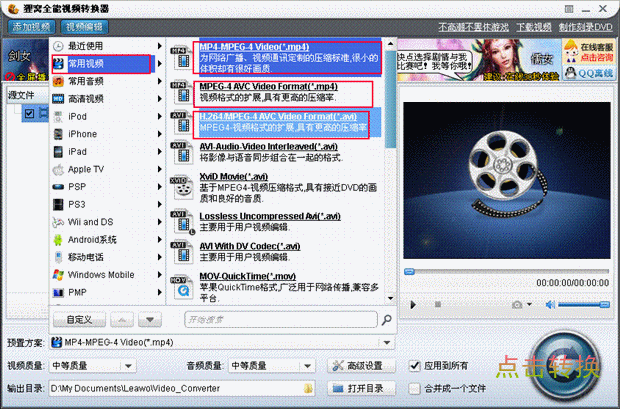Open the 音频质量 dropdown

(x=308, y=366)
